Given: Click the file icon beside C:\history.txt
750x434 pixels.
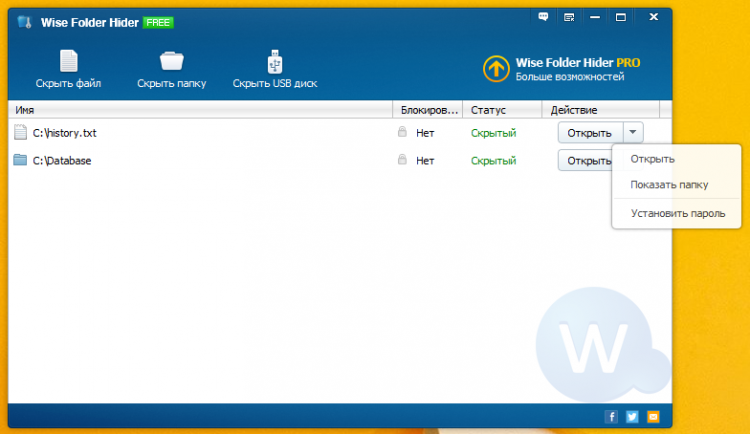Looking at the screenshot, I should click(x=20, y=132).
